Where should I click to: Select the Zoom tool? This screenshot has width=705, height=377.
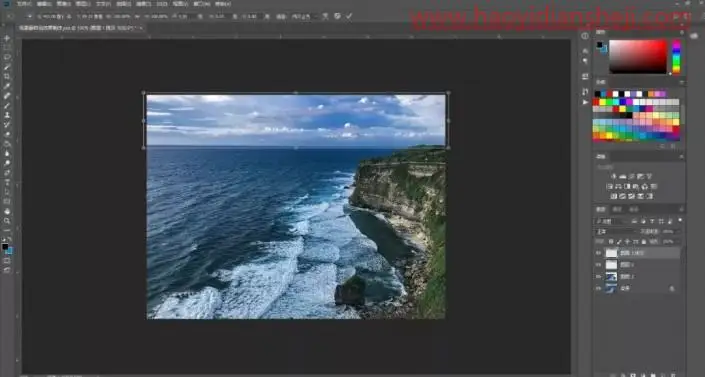[x=7, y=221]
